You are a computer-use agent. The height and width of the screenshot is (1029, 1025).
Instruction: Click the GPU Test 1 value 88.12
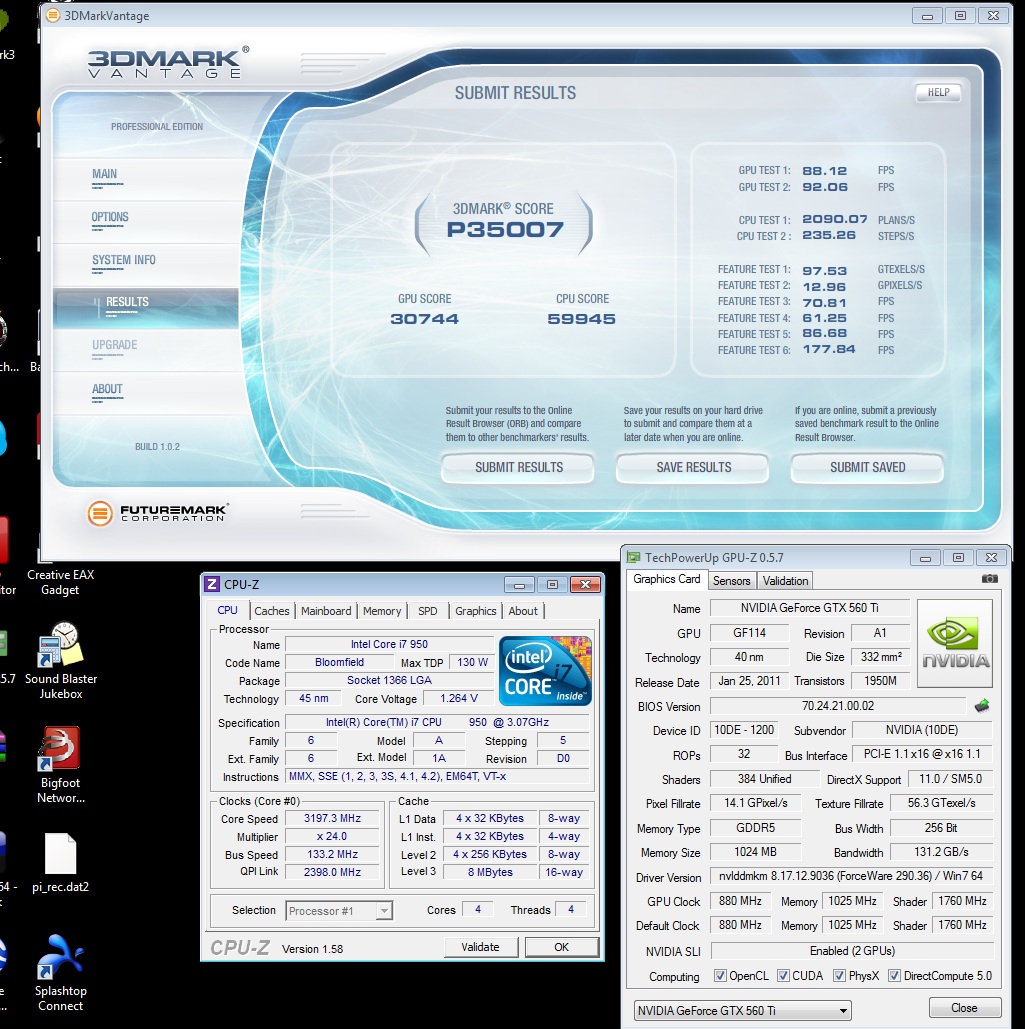tap(825, 171)
